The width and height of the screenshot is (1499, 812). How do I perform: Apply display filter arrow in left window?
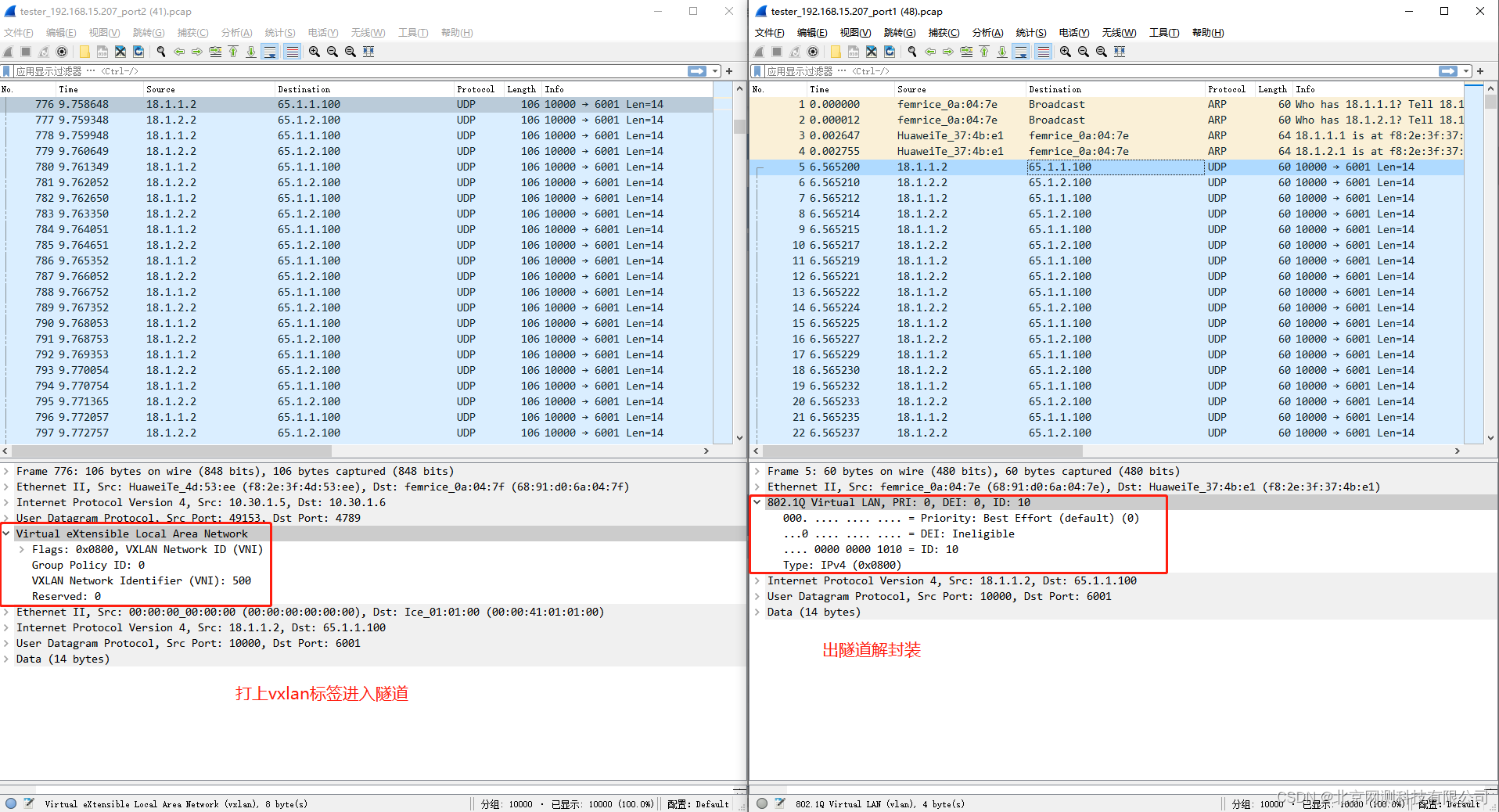696,71
